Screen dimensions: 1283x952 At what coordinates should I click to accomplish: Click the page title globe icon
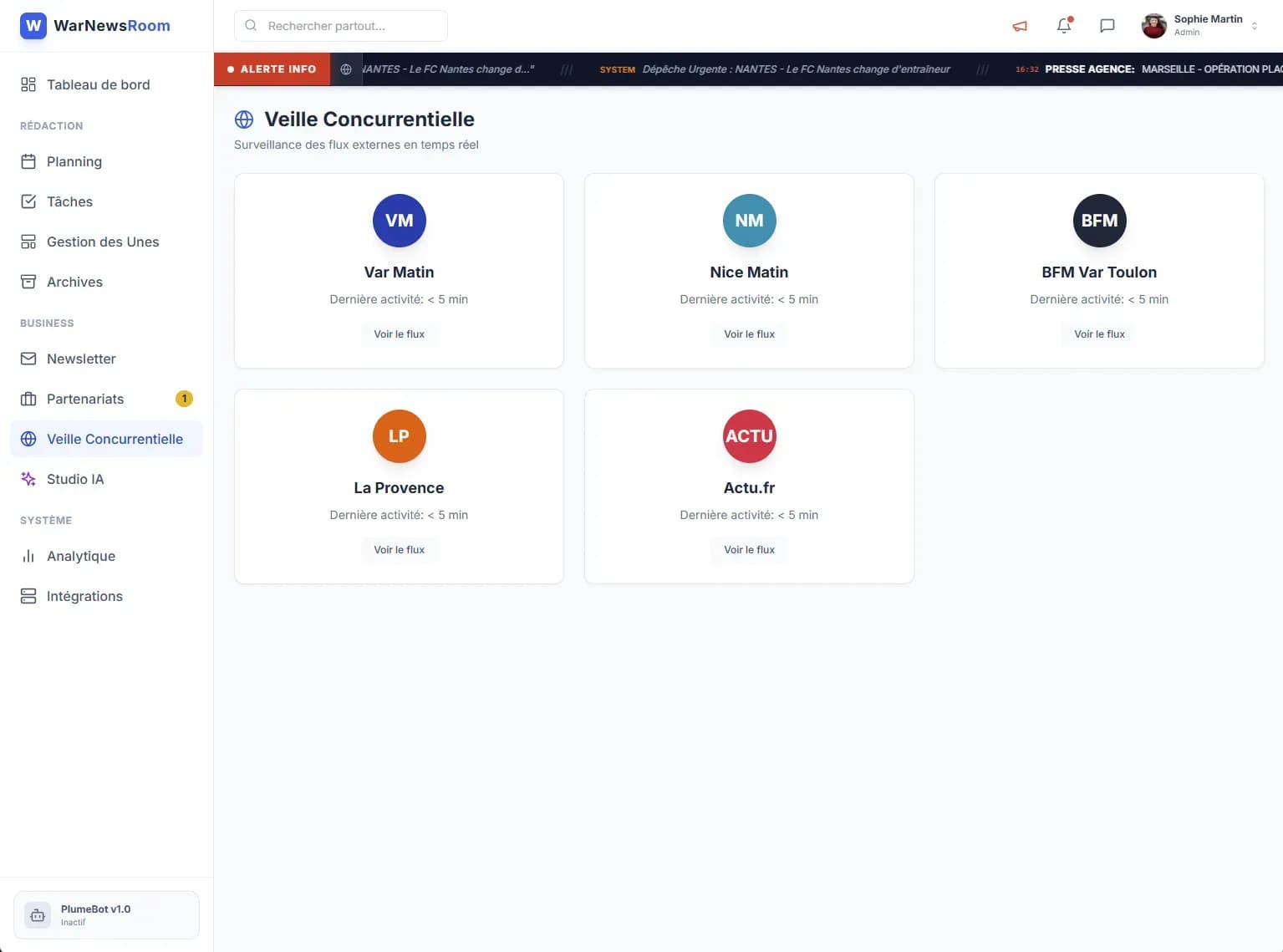[244, 120]
